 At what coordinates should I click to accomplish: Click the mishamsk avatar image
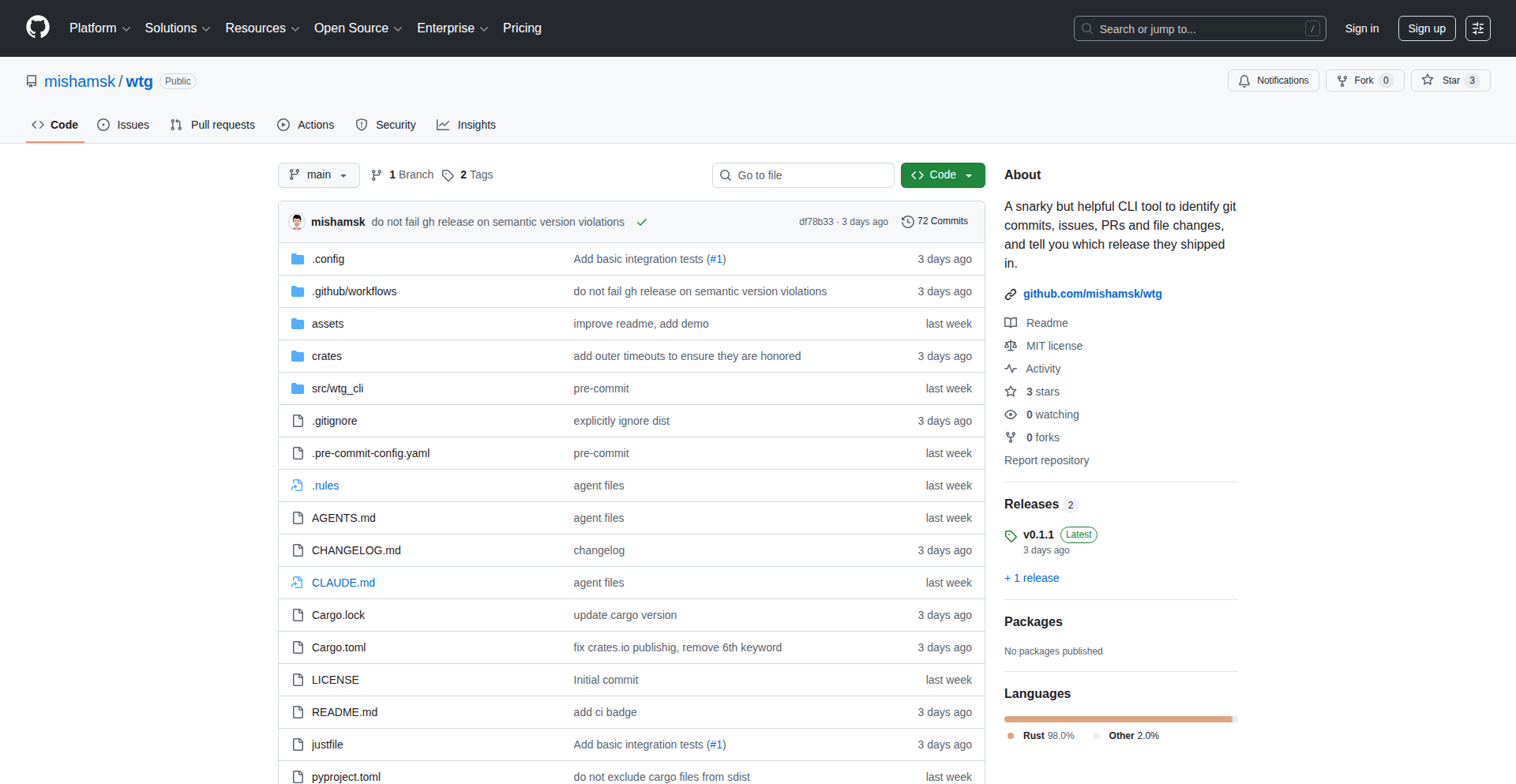click(x=298, y=222)
